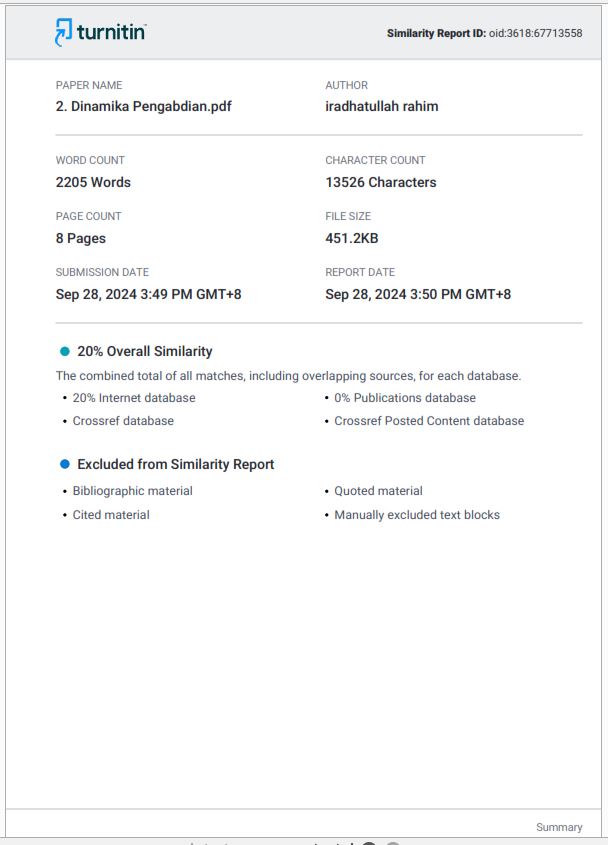This screenshot has height=845, width=608.
Task: Click the 2205 Words count value
Action: [93, 182]
